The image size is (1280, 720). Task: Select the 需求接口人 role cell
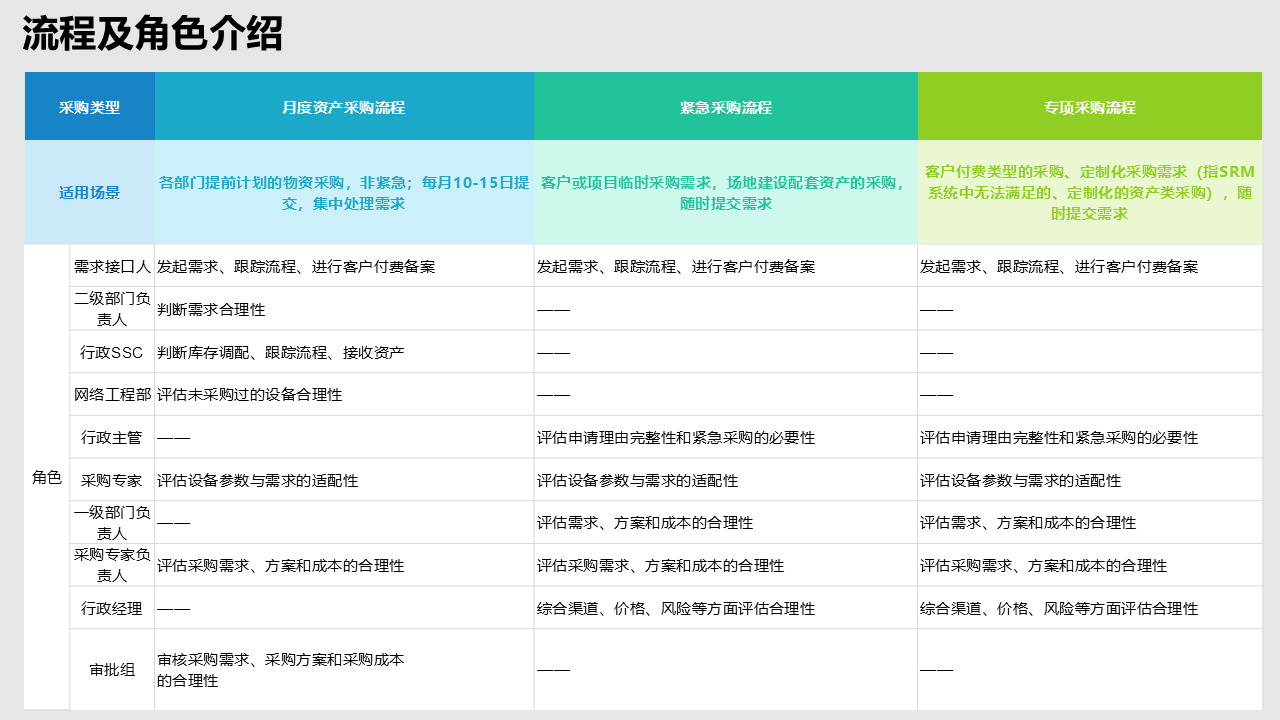[112, 267]
